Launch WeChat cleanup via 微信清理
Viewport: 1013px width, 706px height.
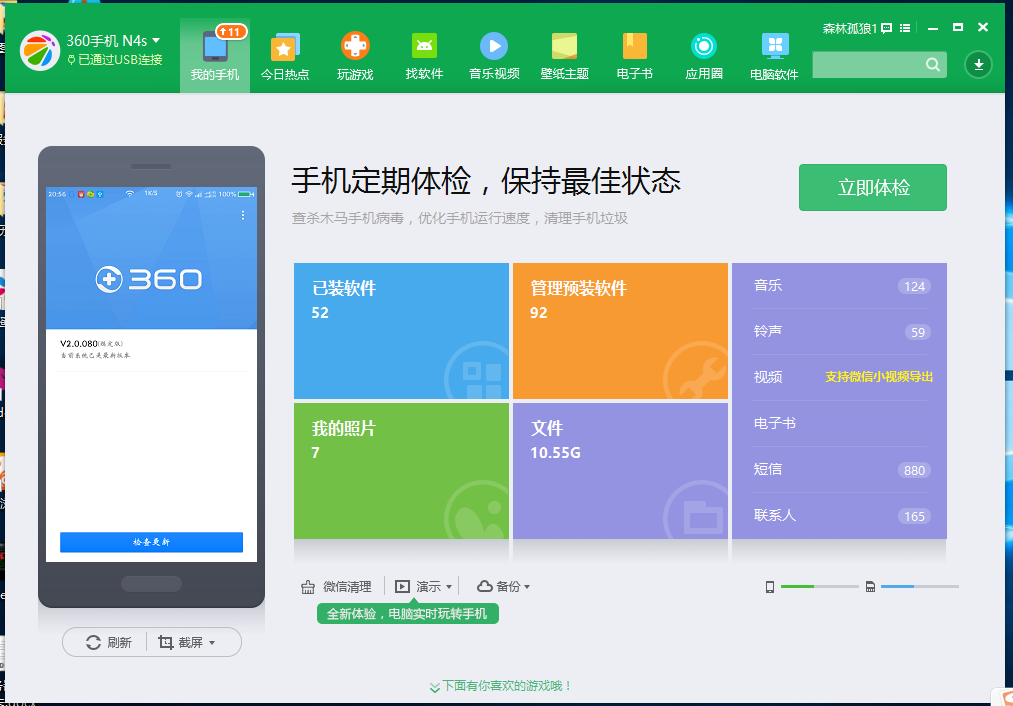(336, 587)
